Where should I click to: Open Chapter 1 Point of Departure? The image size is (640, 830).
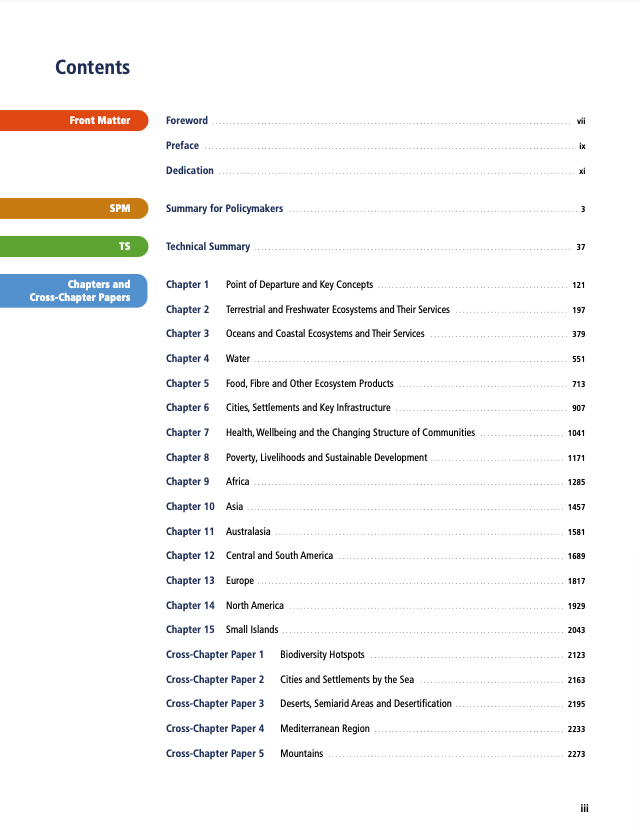(299, 285)
